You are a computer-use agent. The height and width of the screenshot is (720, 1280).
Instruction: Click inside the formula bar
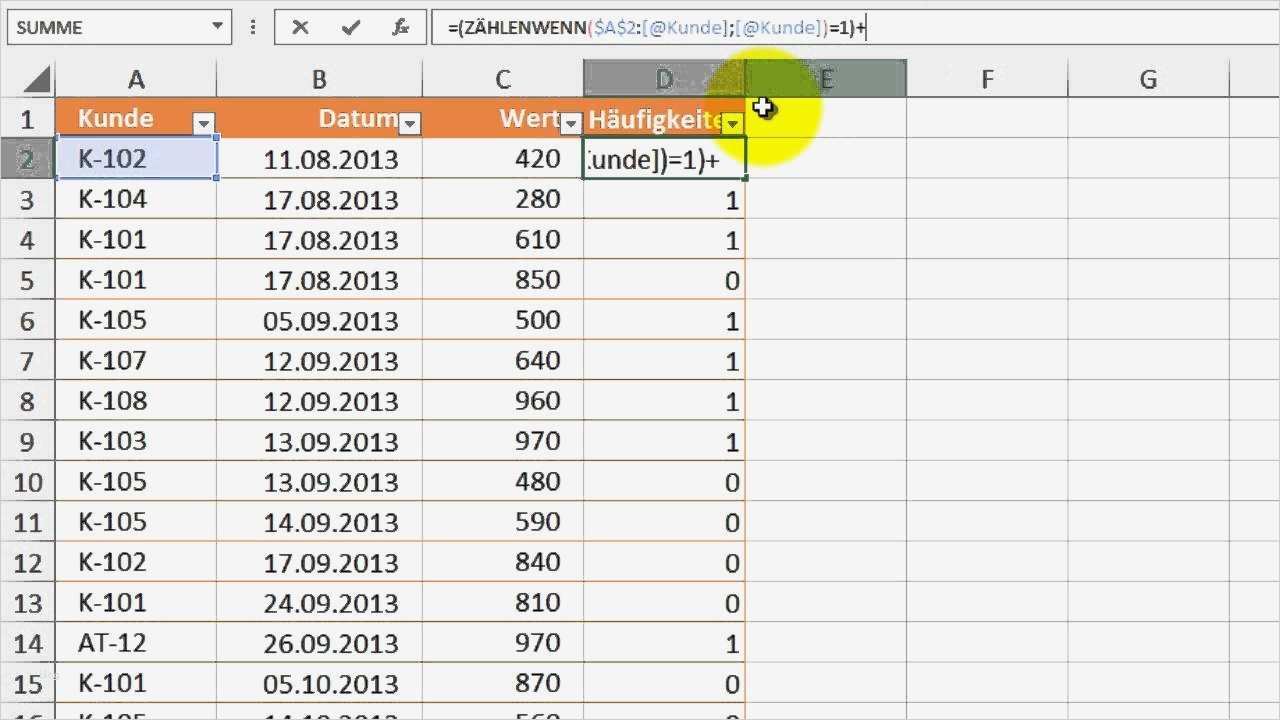tap(700, 27)
